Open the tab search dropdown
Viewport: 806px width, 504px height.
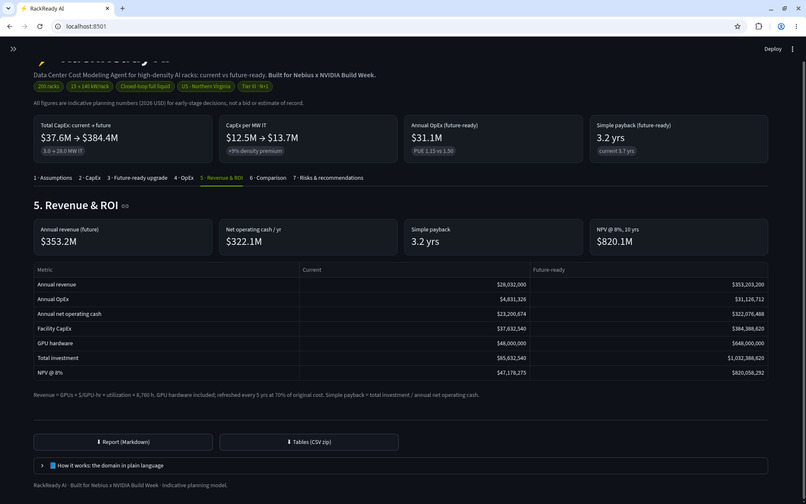[8, 9]
